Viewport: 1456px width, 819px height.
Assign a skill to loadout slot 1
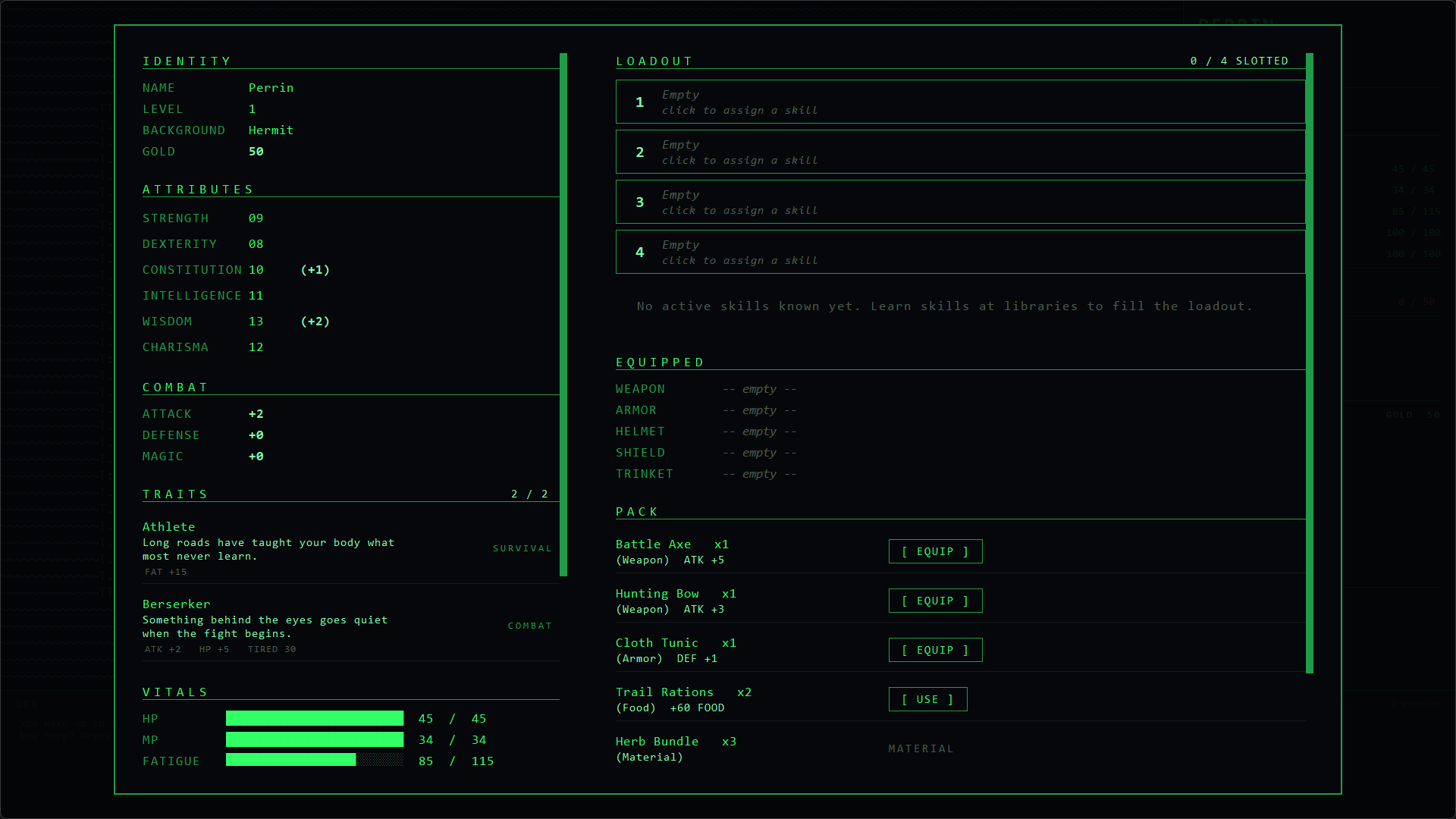[960, 102]
